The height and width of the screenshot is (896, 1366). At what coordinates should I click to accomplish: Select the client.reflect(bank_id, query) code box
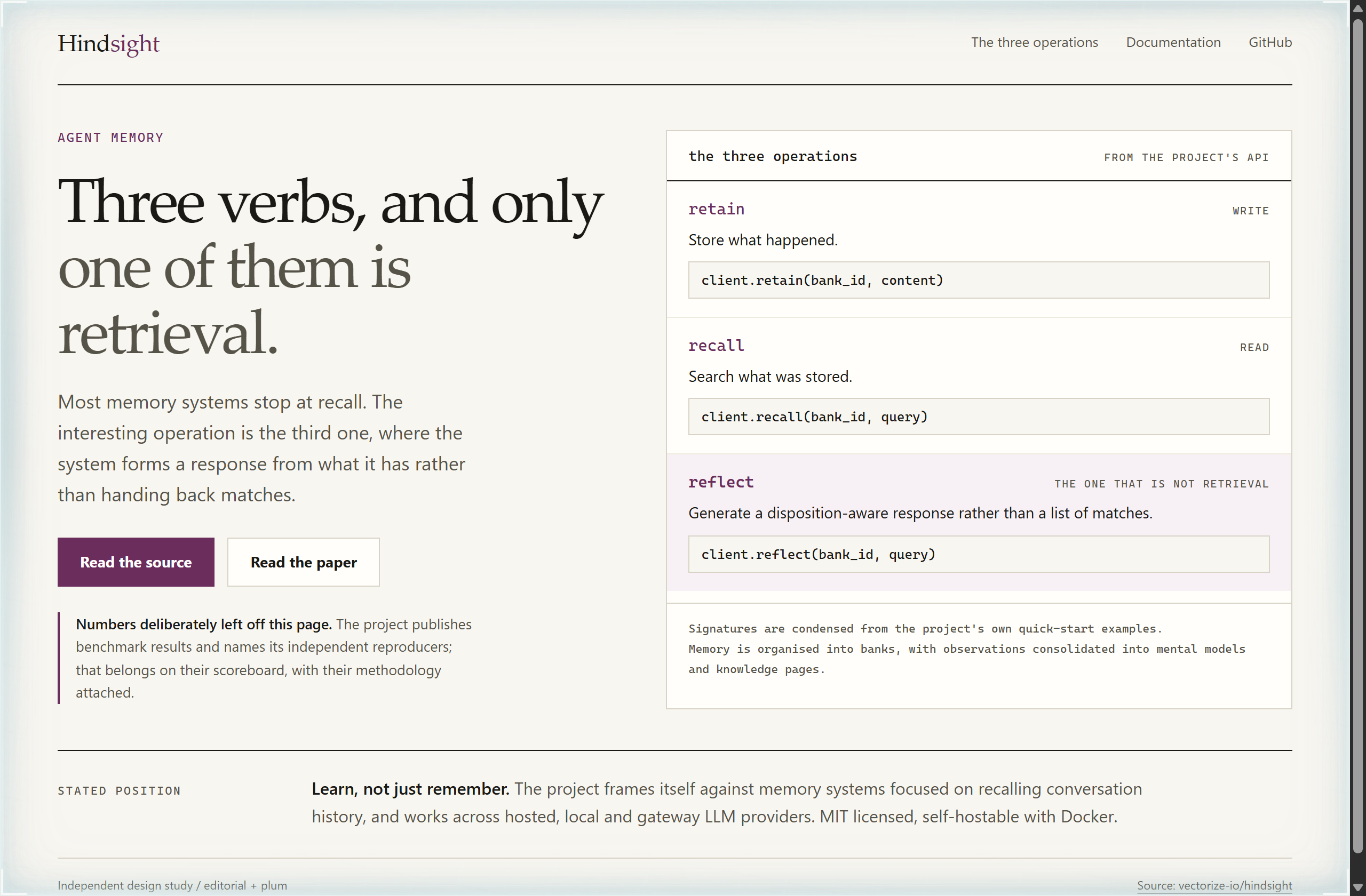click(979, 554)
